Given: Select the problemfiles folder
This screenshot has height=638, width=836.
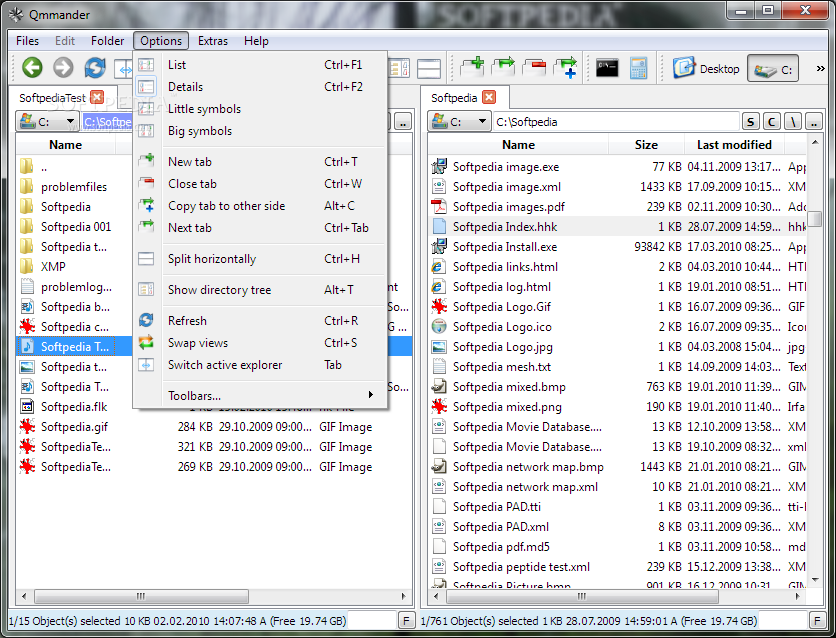Looking at the screenshot, I should pos(74,187).
